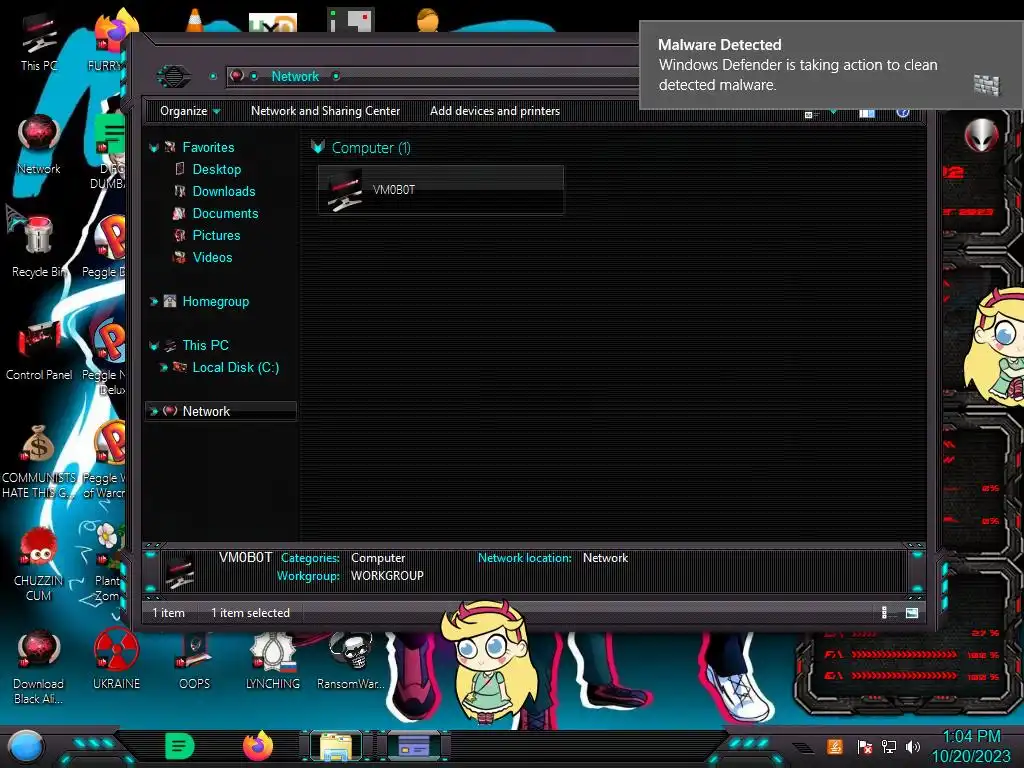1024x768 pixels.
Task: Toggle the preview pane in toolbar
Action: [x=867, y=112]
